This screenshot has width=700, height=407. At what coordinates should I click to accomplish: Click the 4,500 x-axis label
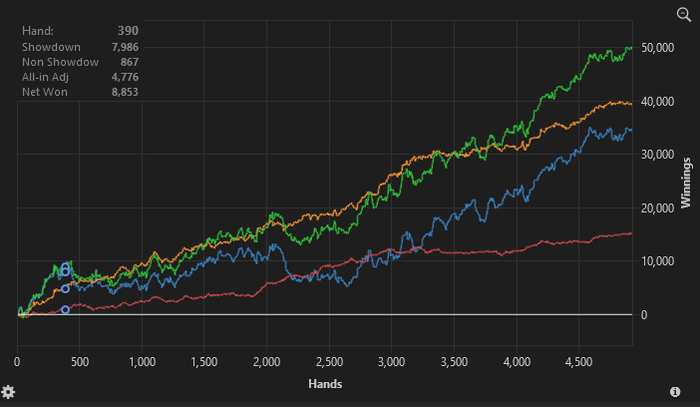579,361
